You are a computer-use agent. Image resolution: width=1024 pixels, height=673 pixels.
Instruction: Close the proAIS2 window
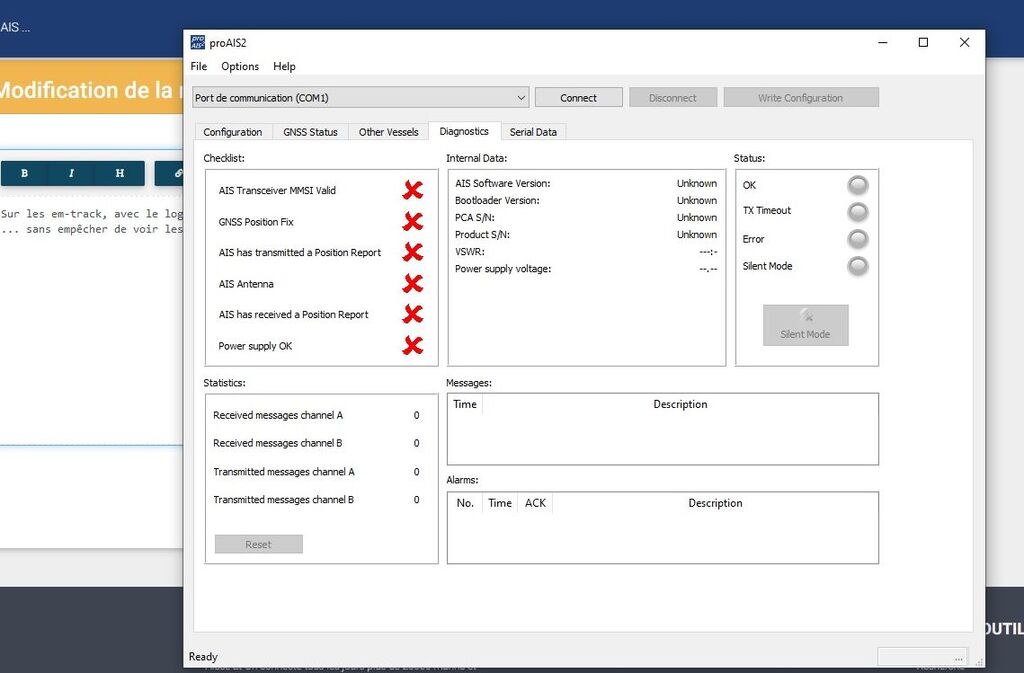coord(964,42)
